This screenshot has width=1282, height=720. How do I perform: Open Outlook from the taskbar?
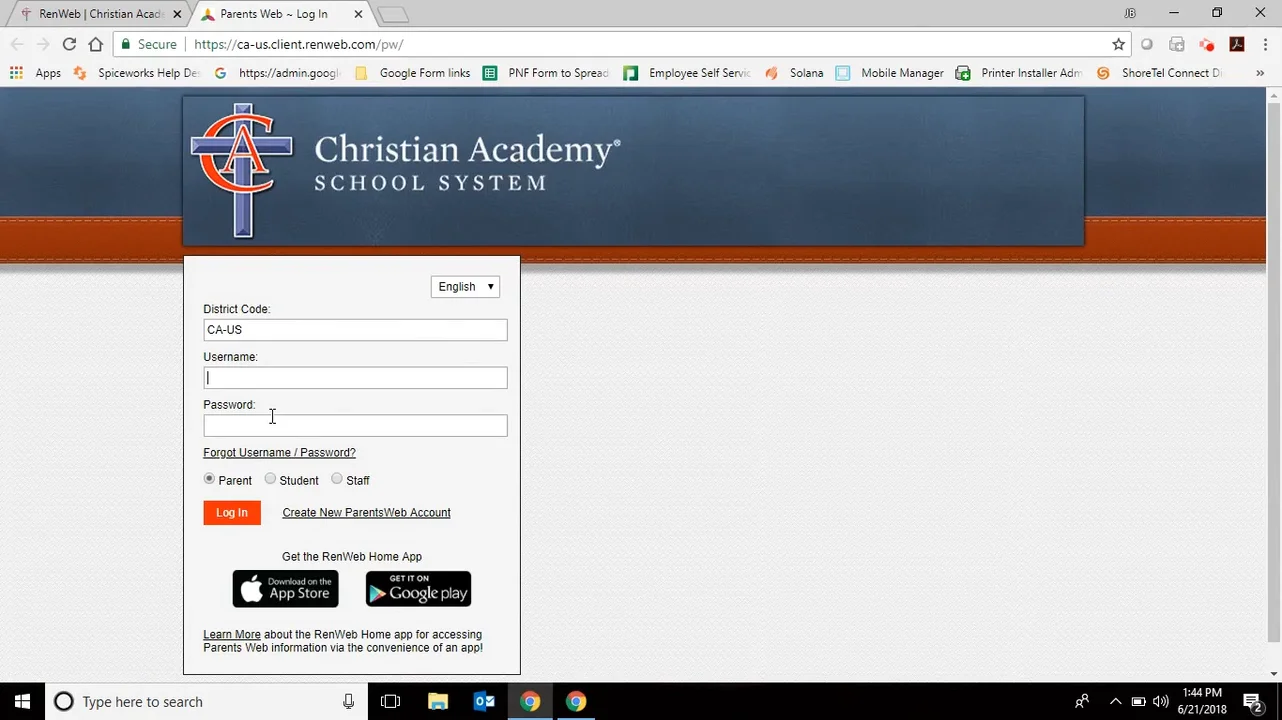[x=484, y=702]
